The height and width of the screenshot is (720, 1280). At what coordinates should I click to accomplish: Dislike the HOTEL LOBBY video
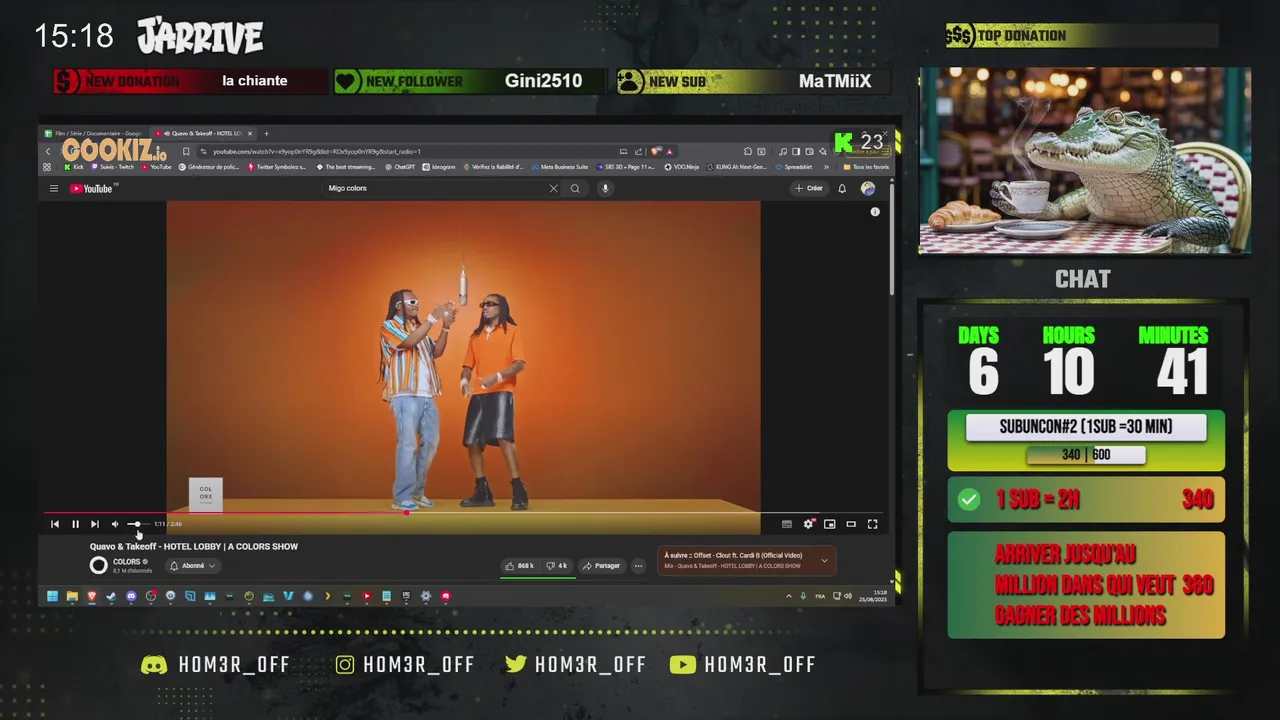tap(557, 566)
